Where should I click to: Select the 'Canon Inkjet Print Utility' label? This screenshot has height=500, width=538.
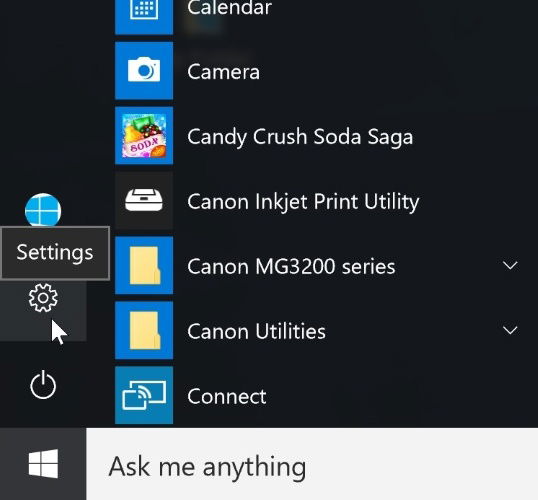pos(303,202)
